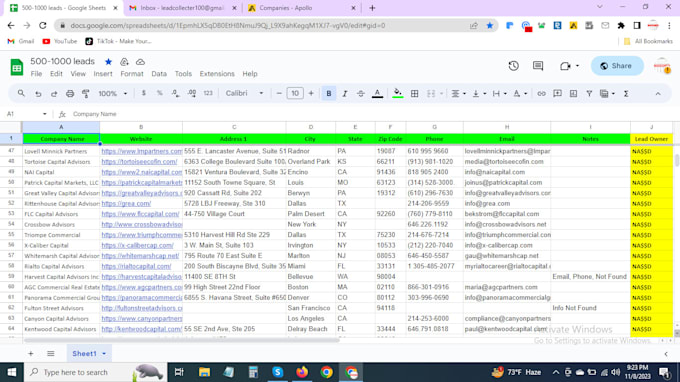Create a filter

point(589,93)
